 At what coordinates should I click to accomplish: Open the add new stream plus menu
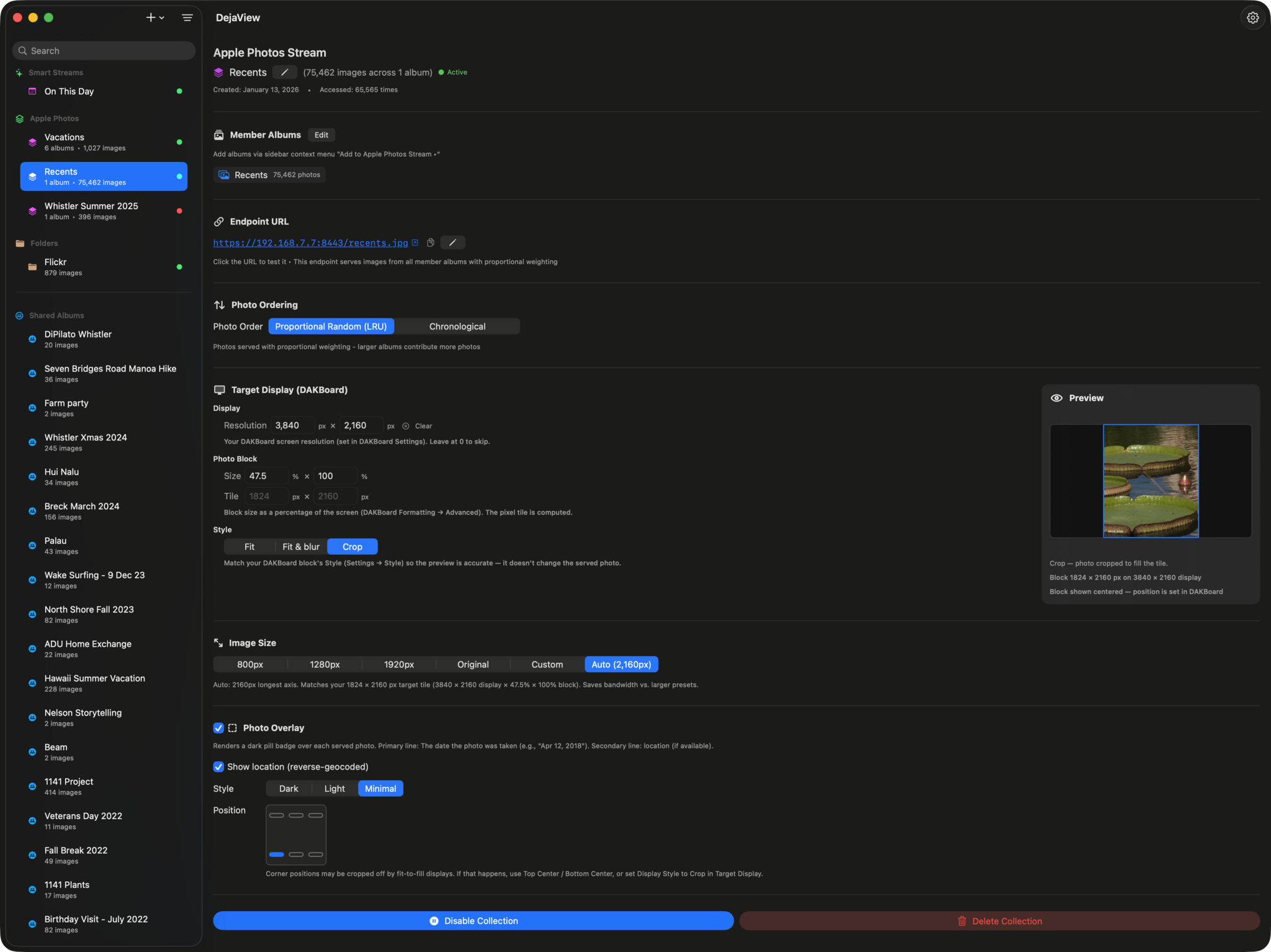[155, 18]
